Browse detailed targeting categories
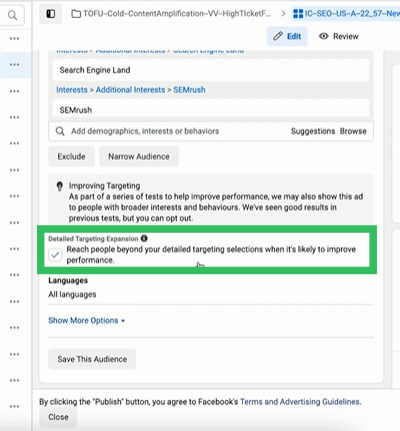Screen dimensions: 400x431 pos(353,131)
